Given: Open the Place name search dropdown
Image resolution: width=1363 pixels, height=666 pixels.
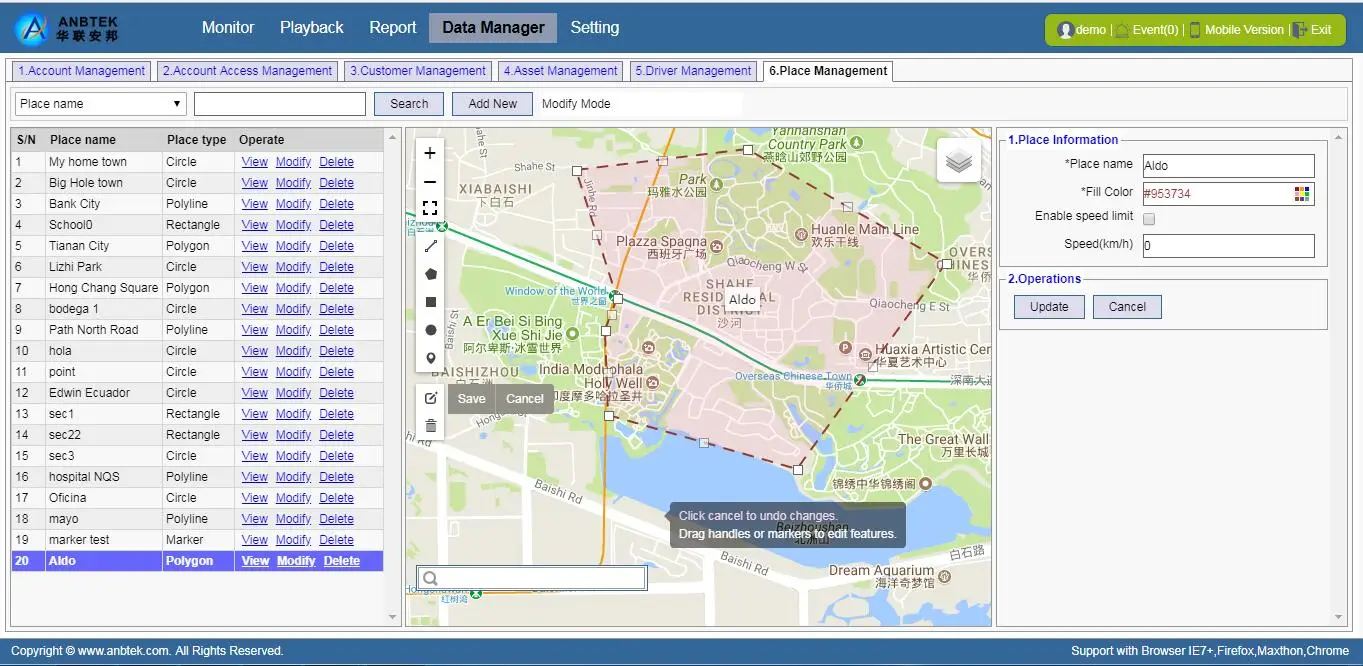Looking at the screenshot, I should tap(101, 104).
